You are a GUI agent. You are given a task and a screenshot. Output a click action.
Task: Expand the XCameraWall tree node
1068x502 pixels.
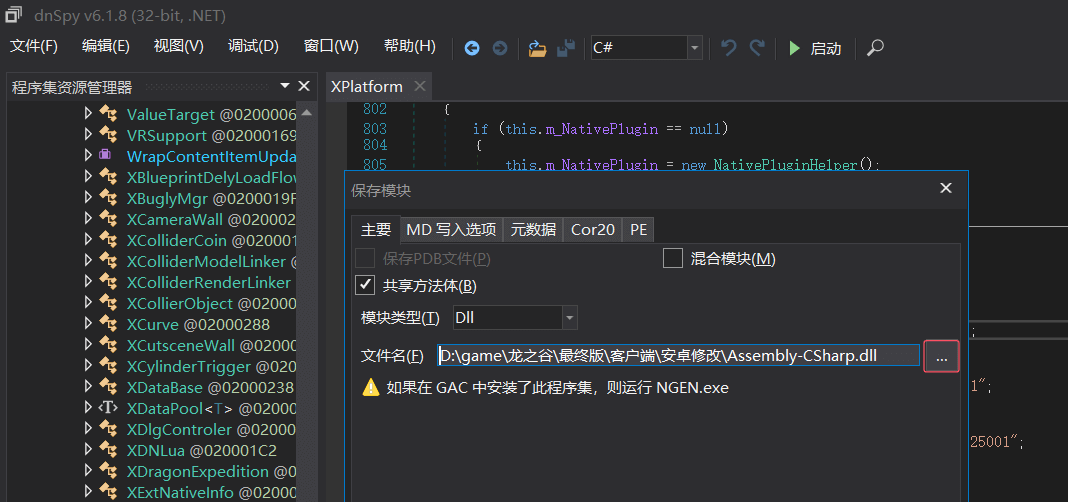pos(88,219)
